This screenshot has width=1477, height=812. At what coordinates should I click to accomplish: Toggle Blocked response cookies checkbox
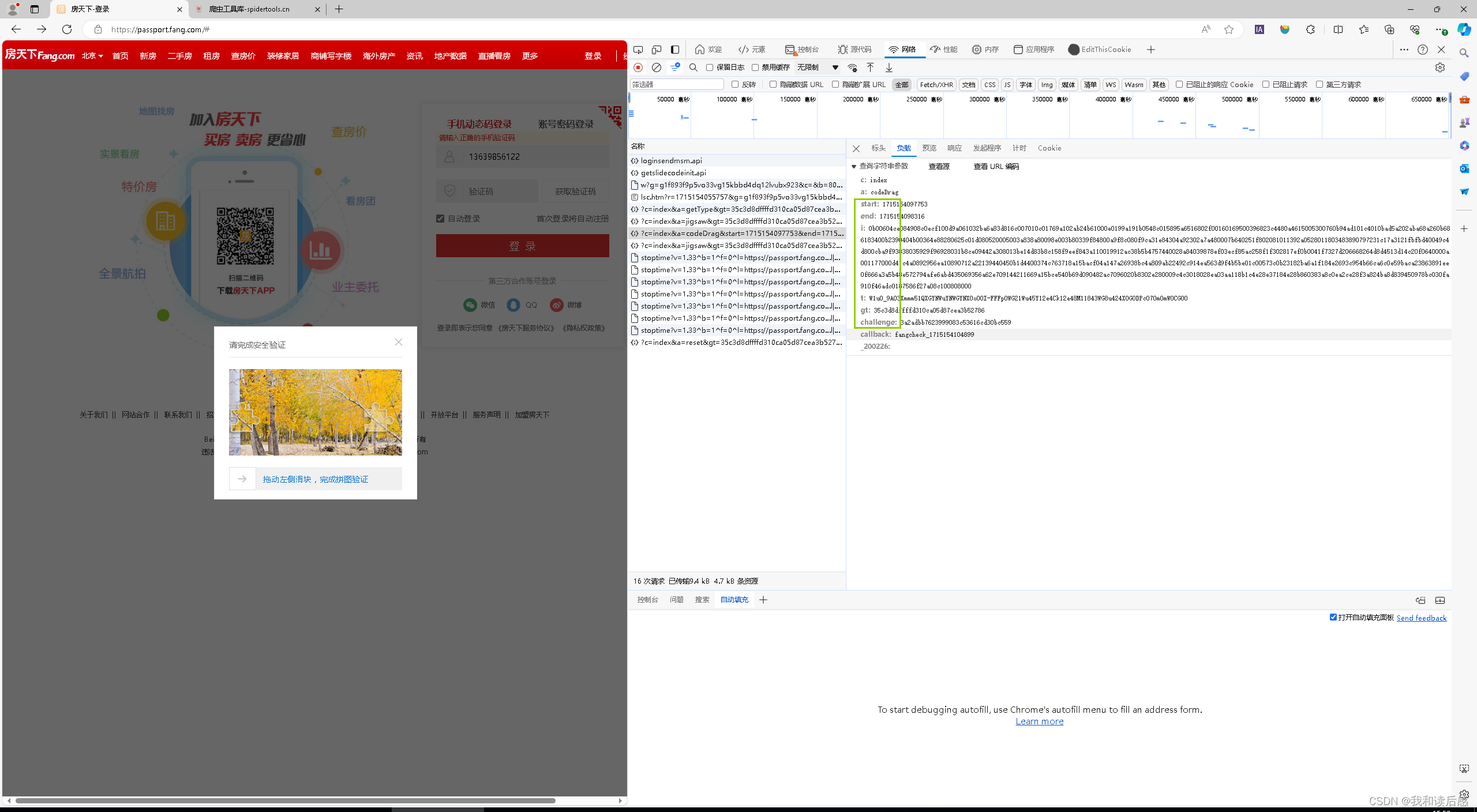click(1179, 84)
